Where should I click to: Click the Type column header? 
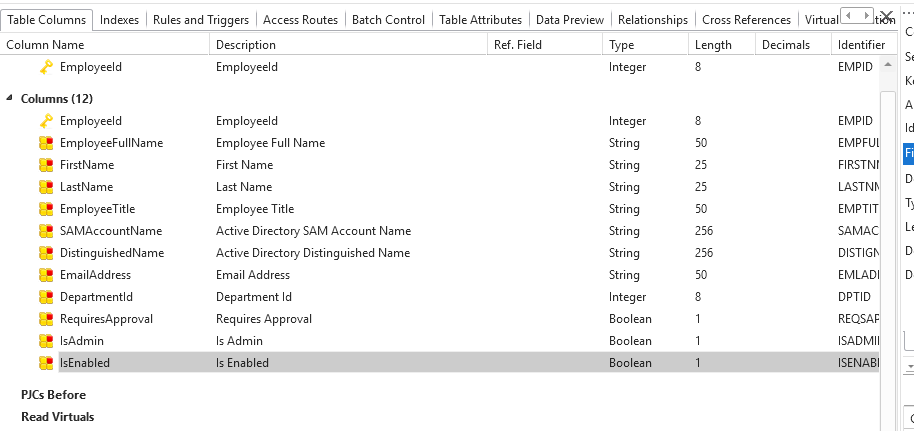coord(622,45)
